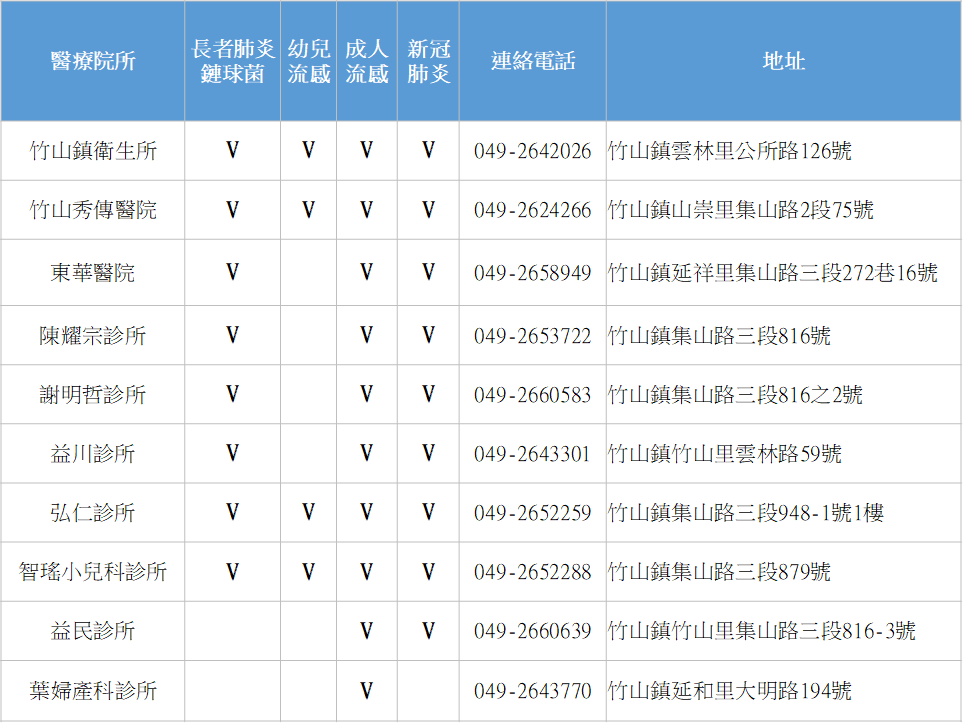Click phone number 049-2643301

[532, 454]
